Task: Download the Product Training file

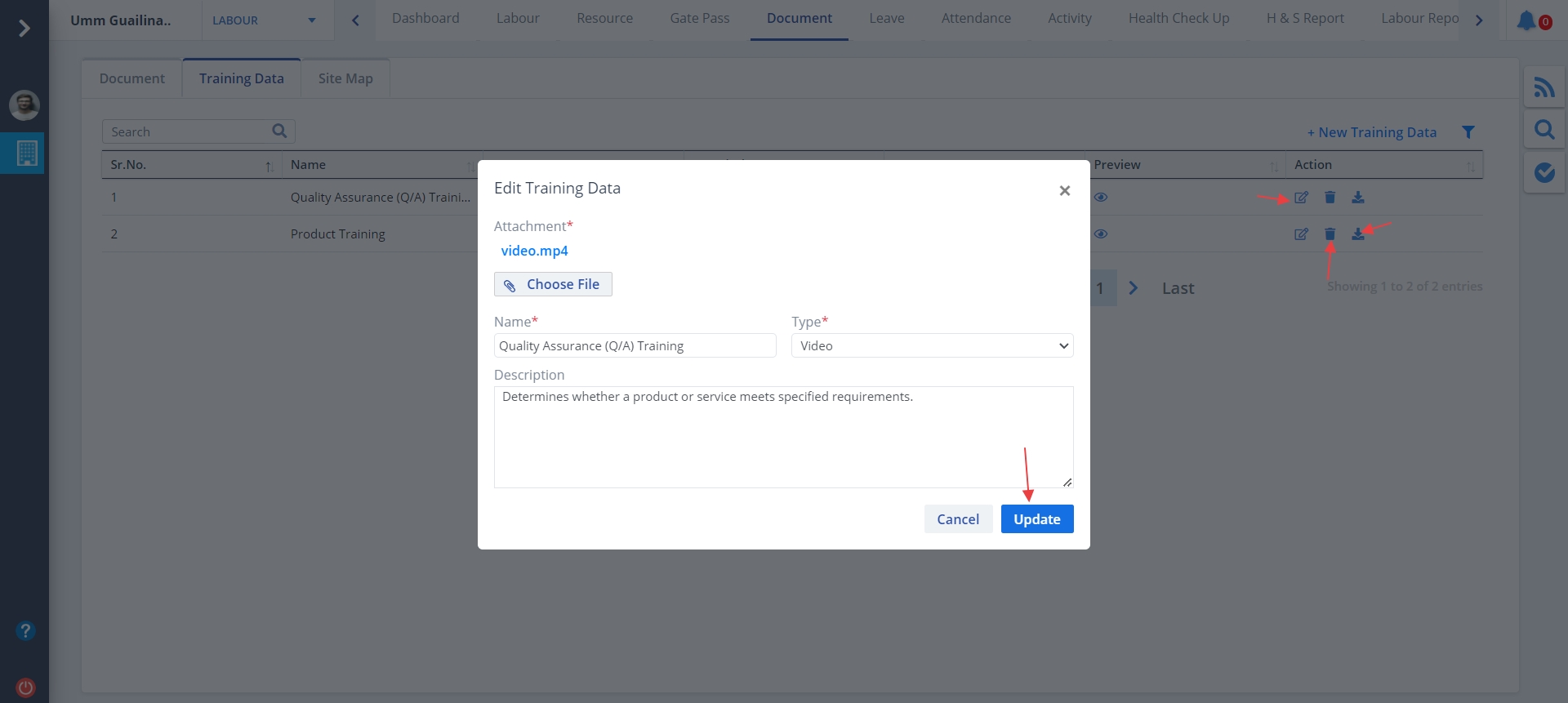Action: [1357, 234]
